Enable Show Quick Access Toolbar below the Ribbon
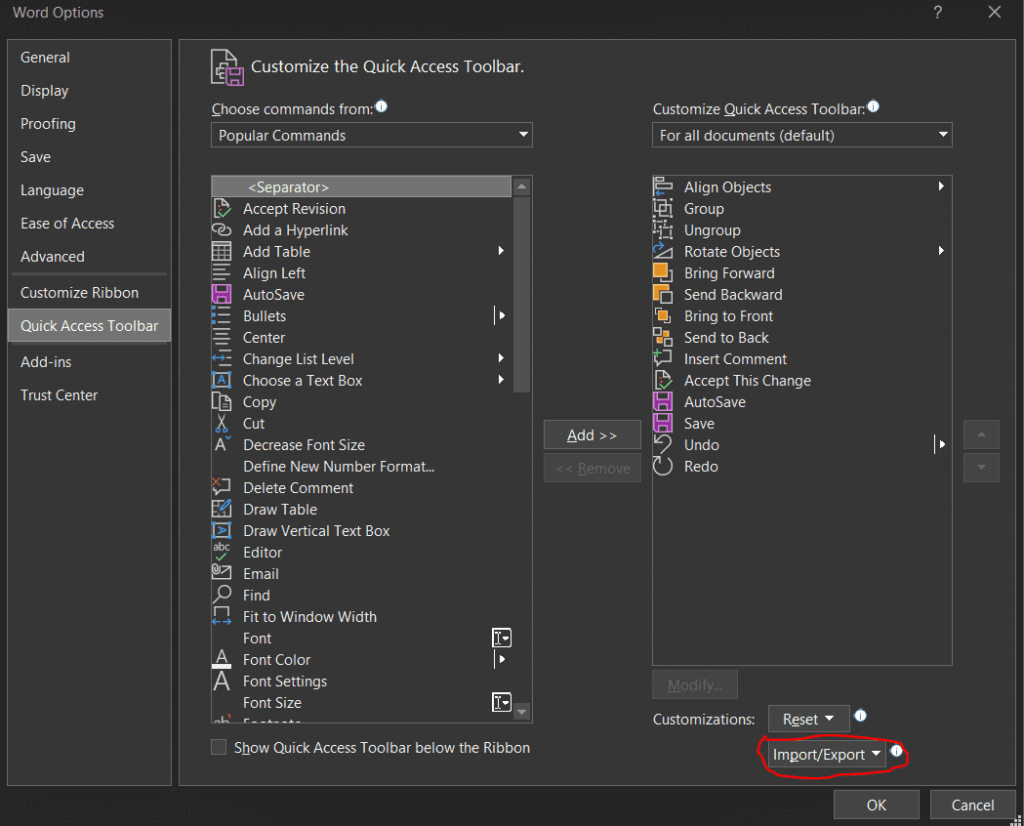The height and width of the screenshot is (826, 1024). [219, 747]
